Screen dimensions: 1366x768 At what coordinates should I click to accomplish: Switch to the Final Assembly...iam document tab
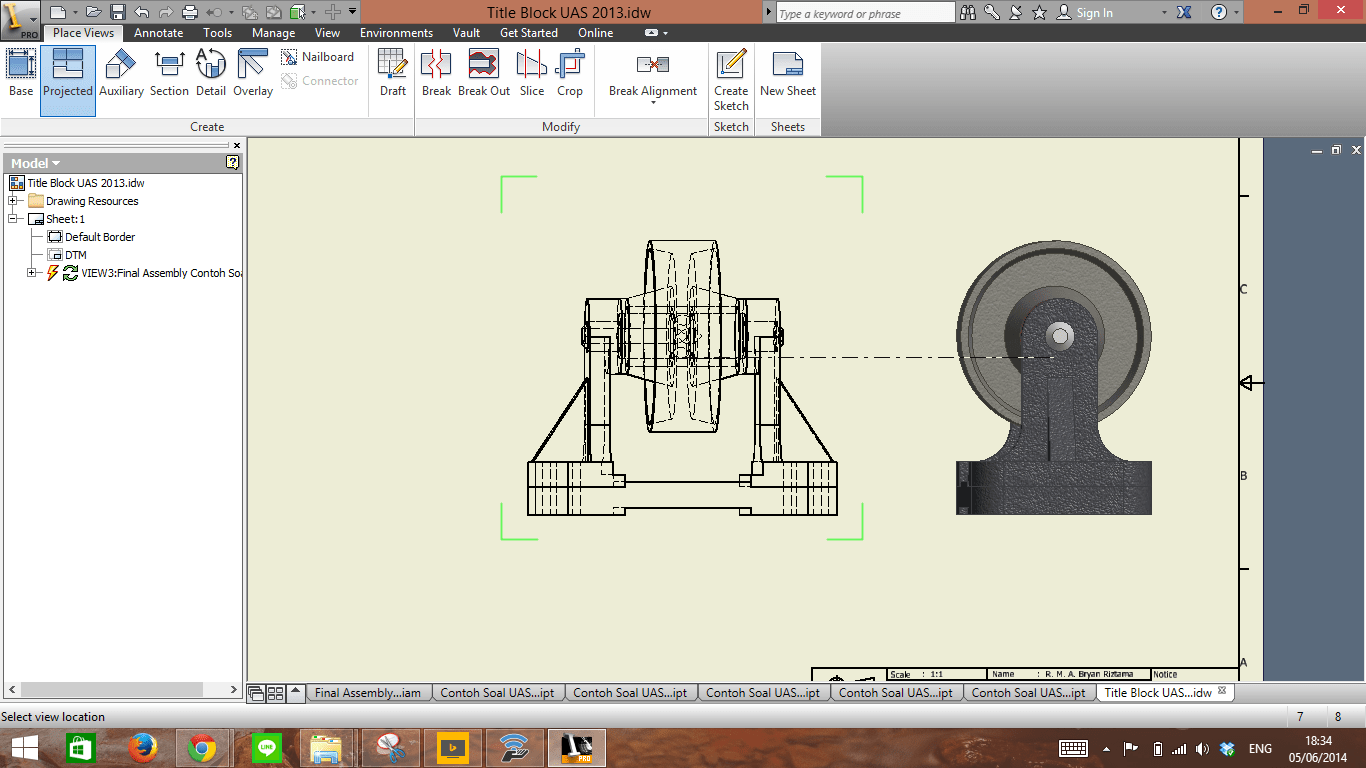pos(370,691)
